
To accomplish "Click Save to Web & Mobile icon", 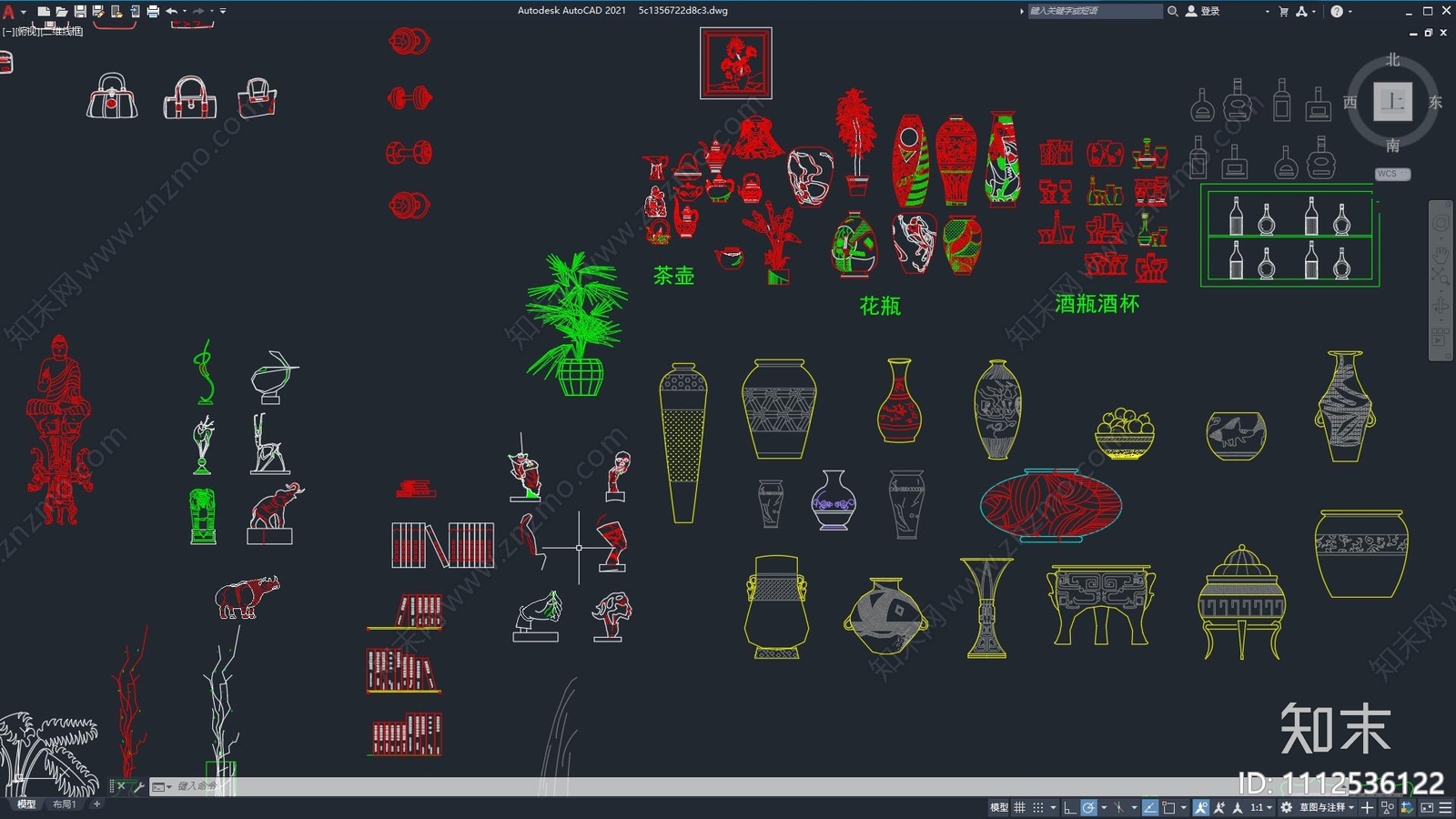I will coord(135,11).
